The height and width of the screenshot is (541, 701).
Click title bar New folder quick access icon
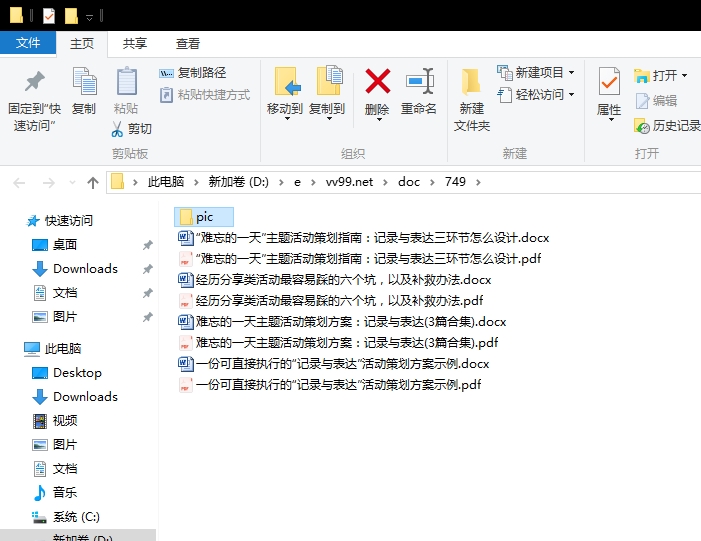point(71,16)
